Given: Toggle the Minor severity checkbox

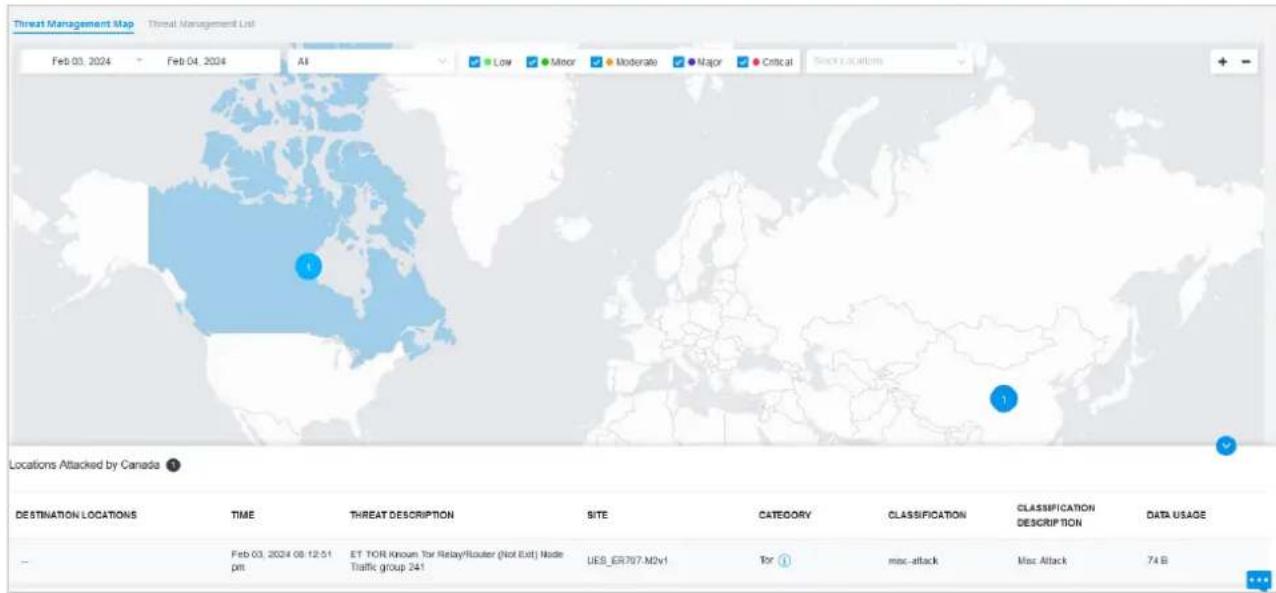Looking at the screenshot, I should coord(532,62).
